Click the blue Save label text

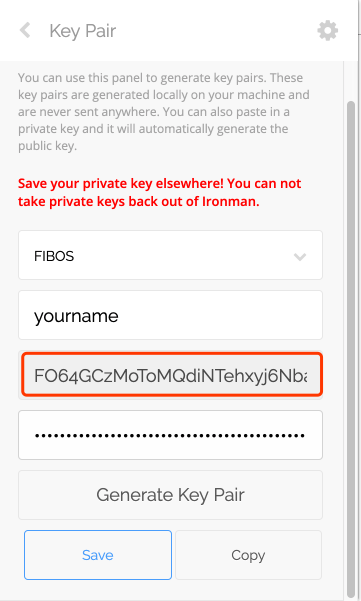[98, 555]
